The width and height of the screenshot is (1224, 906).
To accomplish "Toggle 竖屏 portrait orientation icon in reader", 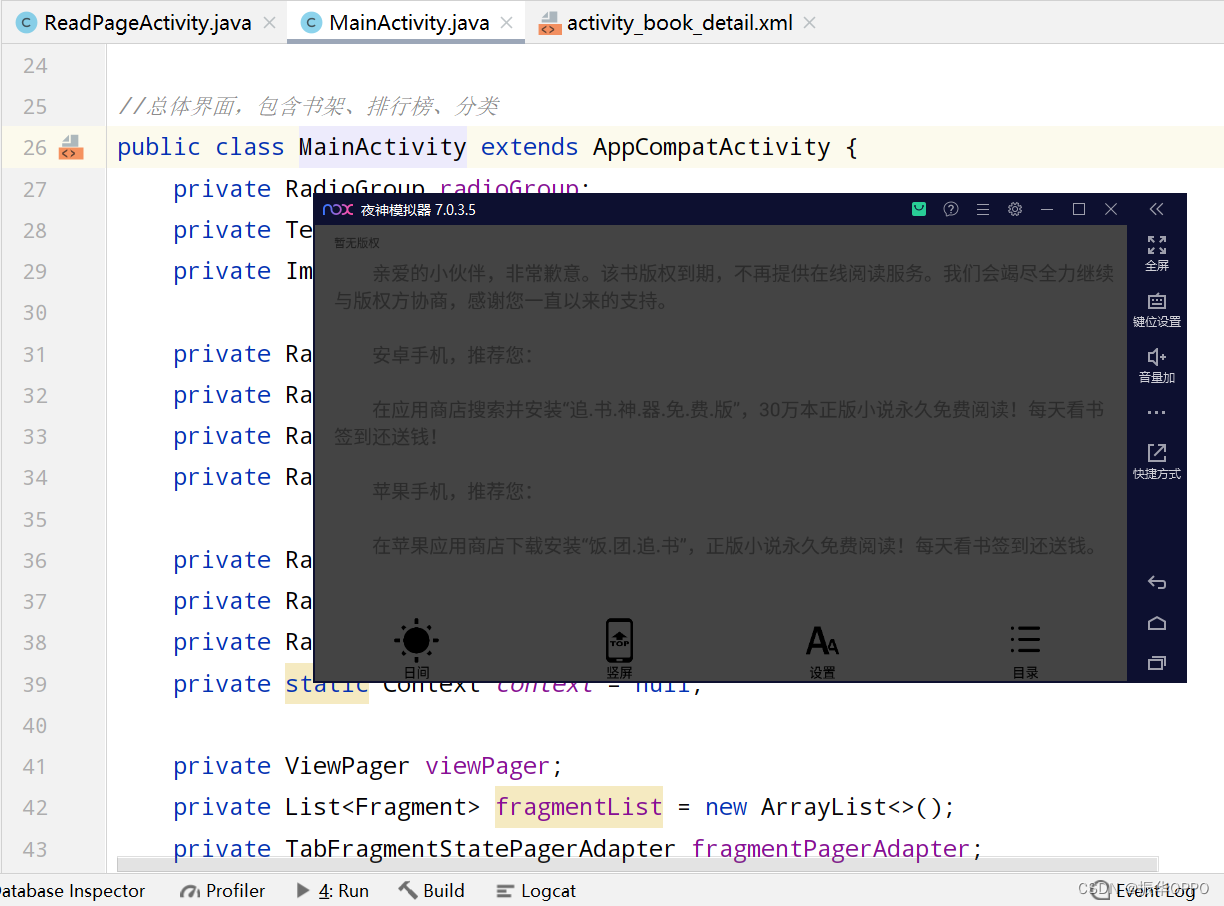I will coord(619,648).
